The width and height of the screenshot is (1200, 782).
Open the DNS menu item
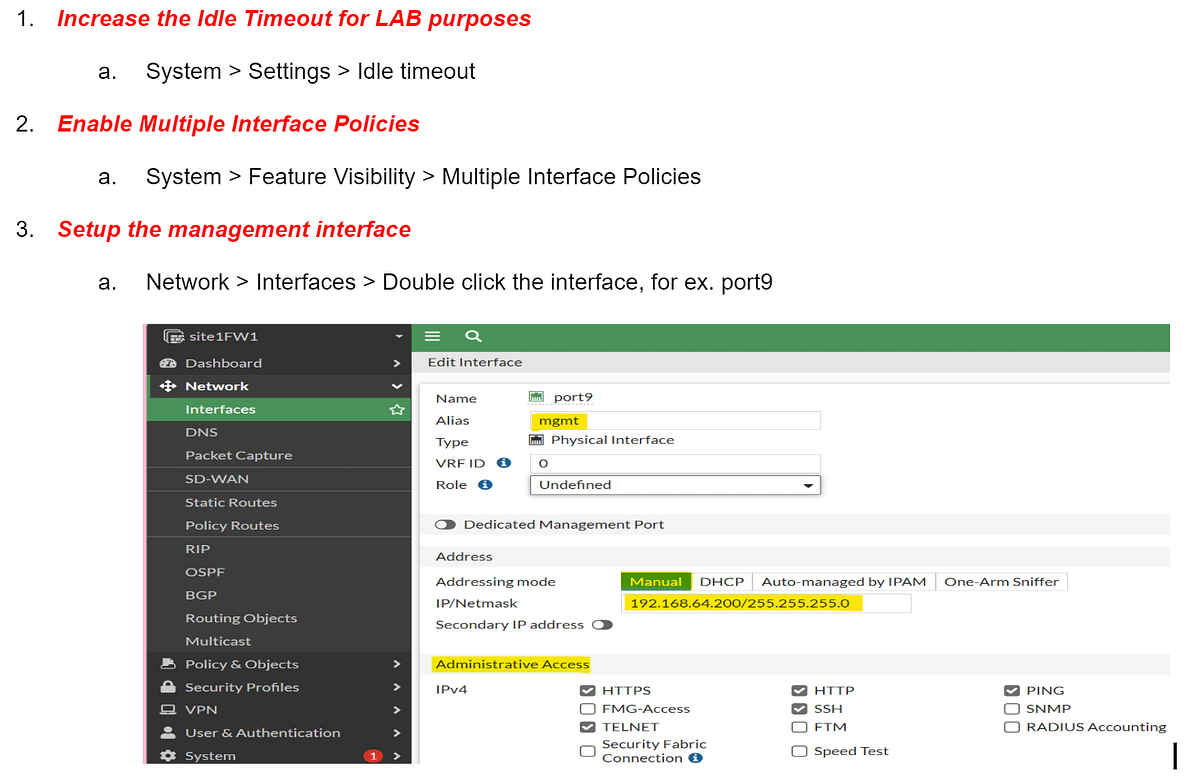(279, 432)
